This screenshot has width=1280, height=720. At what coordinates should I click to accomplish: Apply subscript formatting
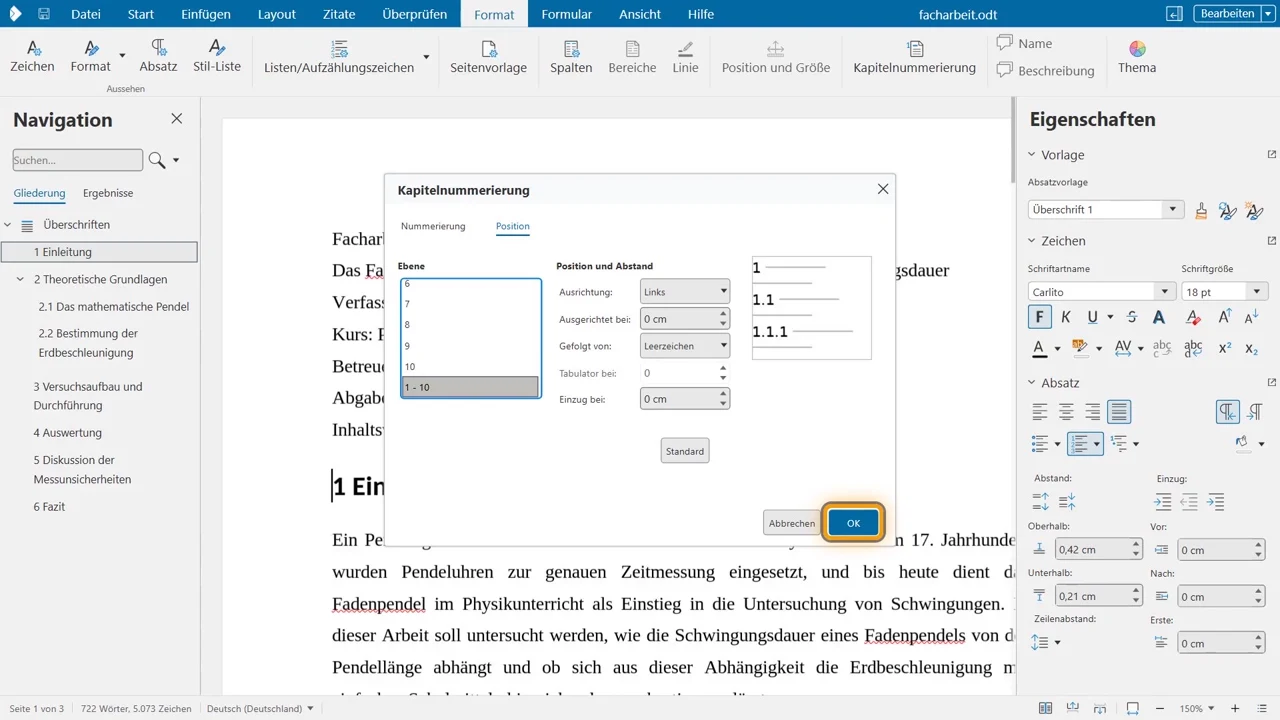pos(1251,348)
